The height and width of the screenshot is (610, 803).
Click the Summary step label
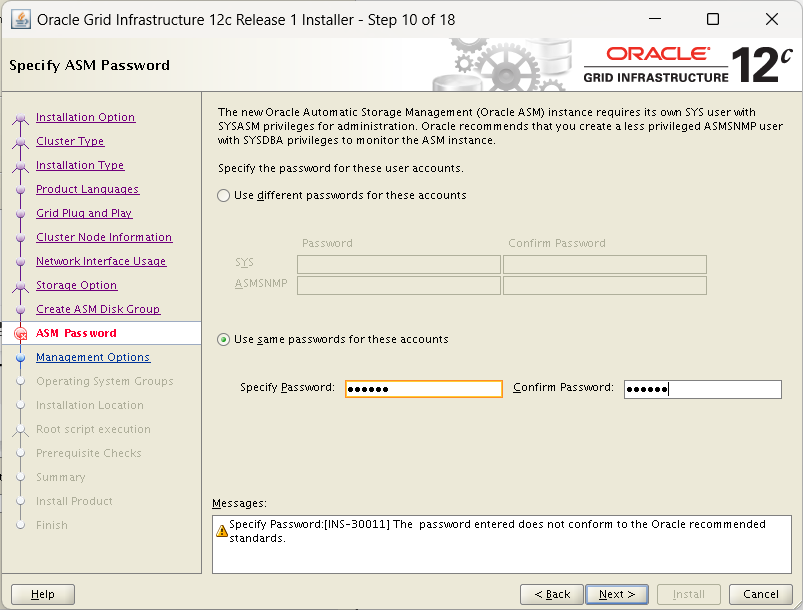[x=60, y=477]
